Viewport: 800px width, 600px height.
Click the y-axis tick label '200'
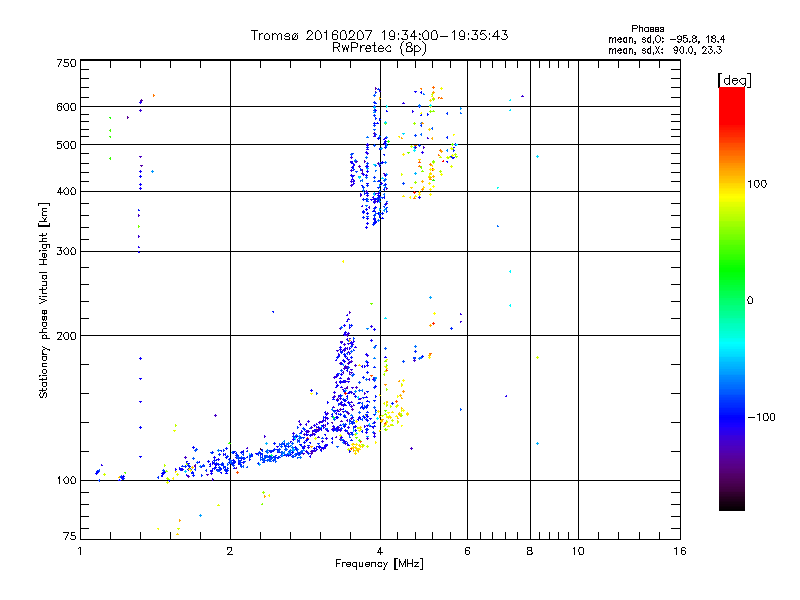(67, 336)
